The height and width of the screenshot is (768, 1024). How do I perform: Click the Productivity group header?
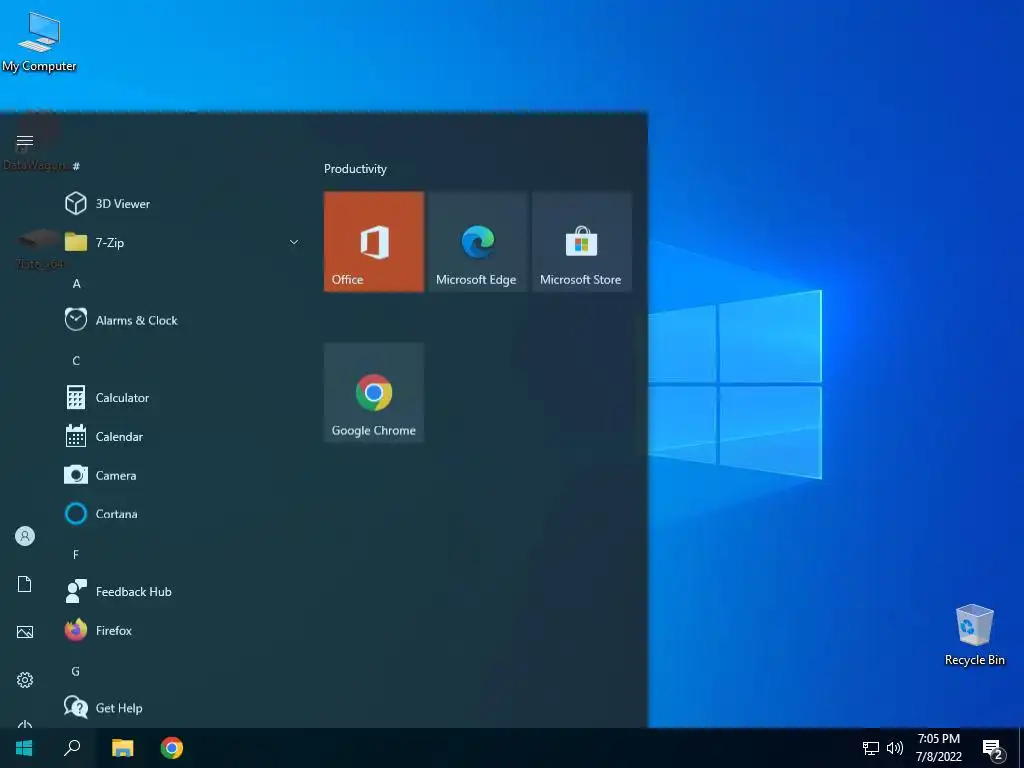coord(355,168)
